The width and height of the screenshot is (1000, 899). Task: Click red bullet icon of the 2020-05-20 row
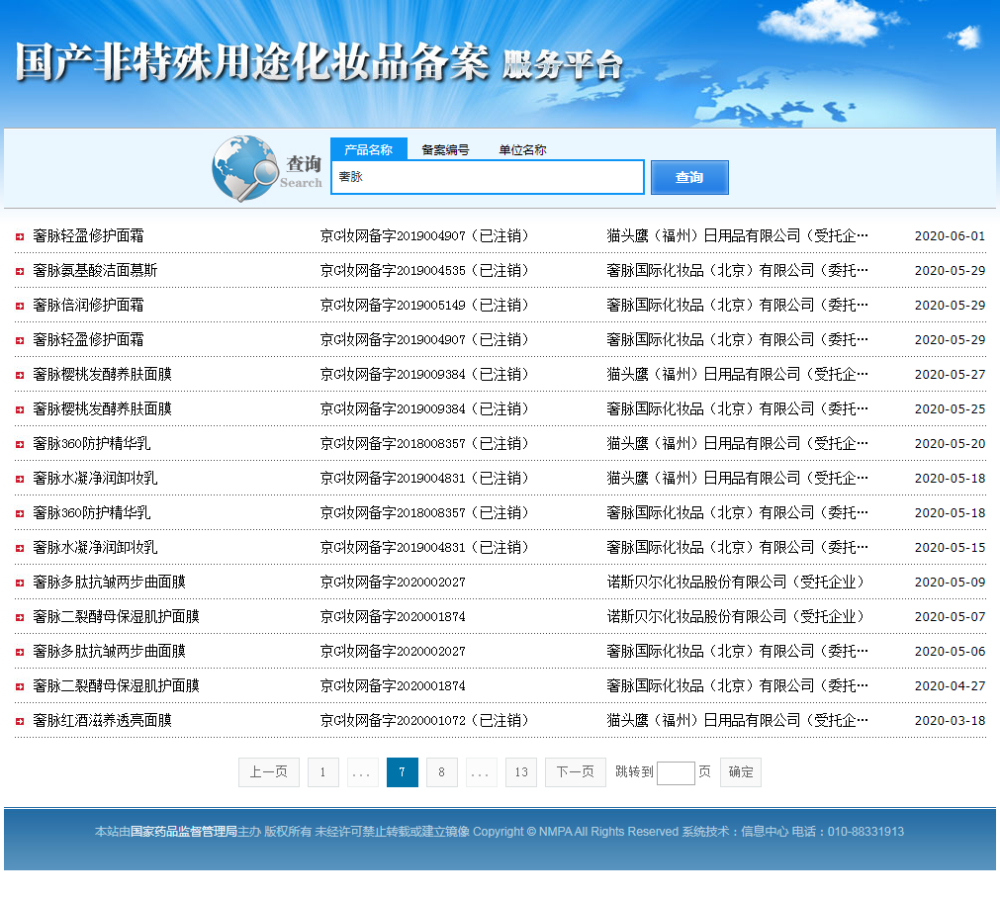coord(20,444)
